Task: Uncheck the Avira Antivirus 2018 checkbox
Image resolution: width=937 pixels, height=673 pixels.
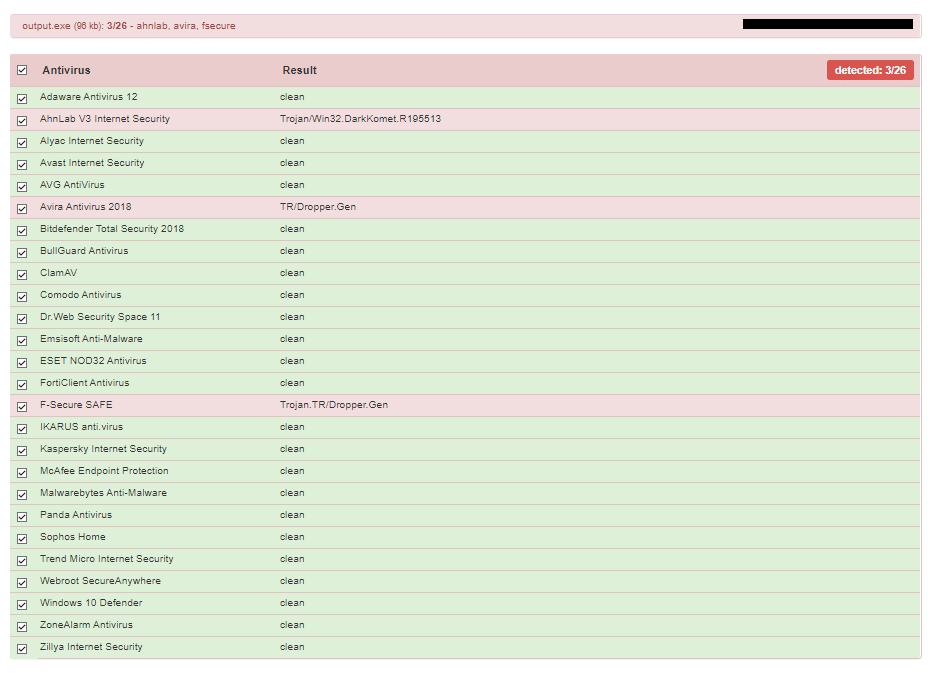Action: click(22, 209)
